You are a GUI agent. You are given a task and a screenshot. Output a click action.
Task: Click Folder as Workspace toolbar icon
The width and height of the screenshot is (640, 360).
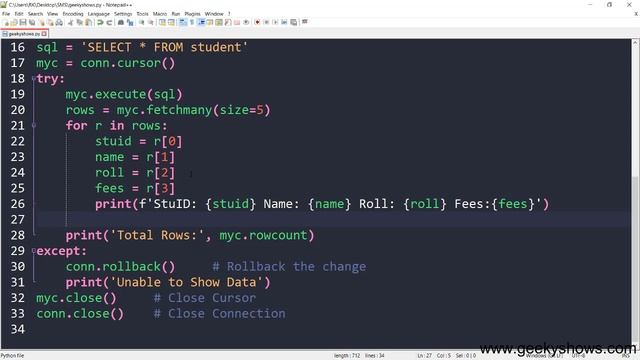pos(237,22)
